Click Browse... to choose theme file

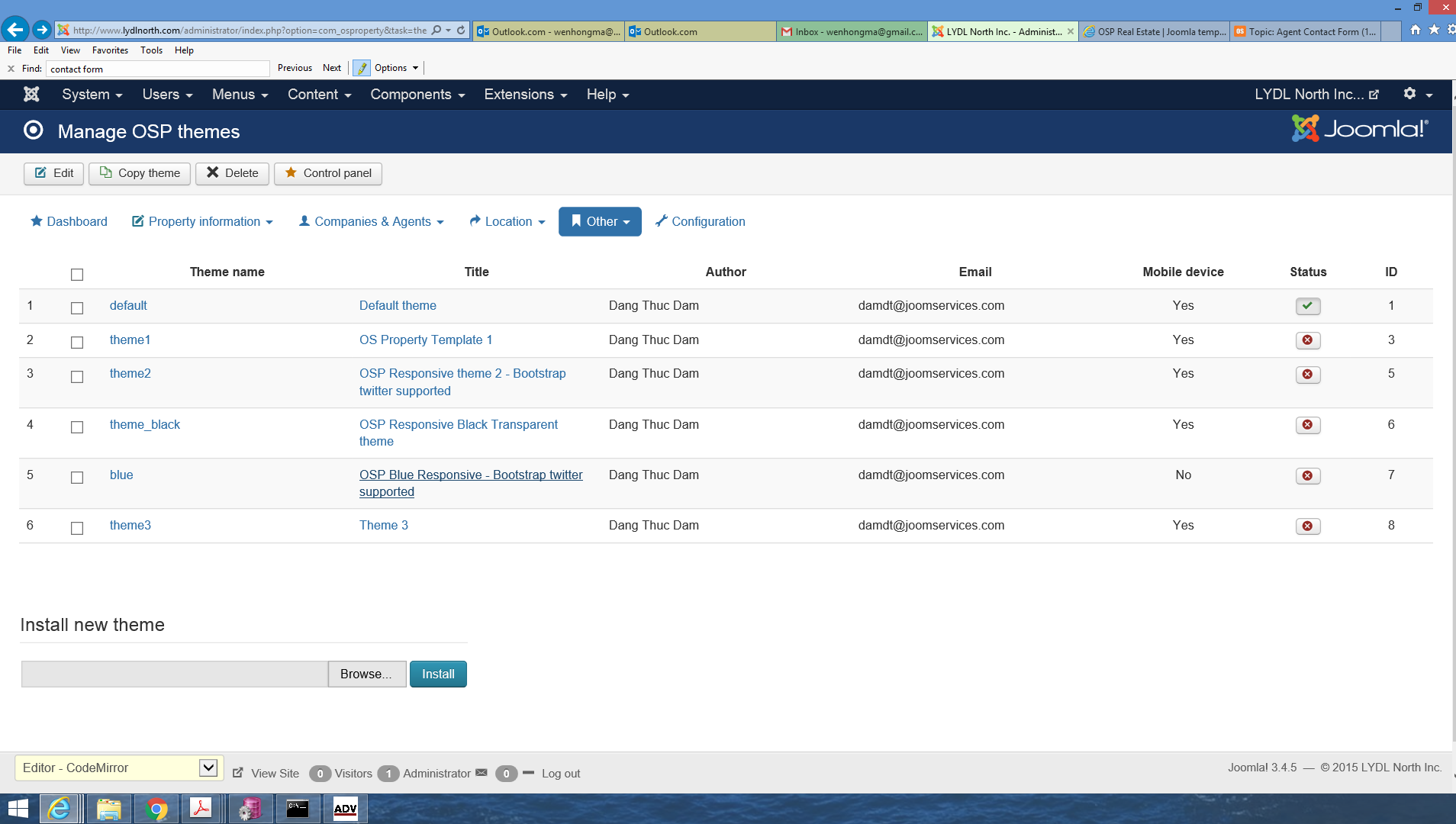(366, 674)
